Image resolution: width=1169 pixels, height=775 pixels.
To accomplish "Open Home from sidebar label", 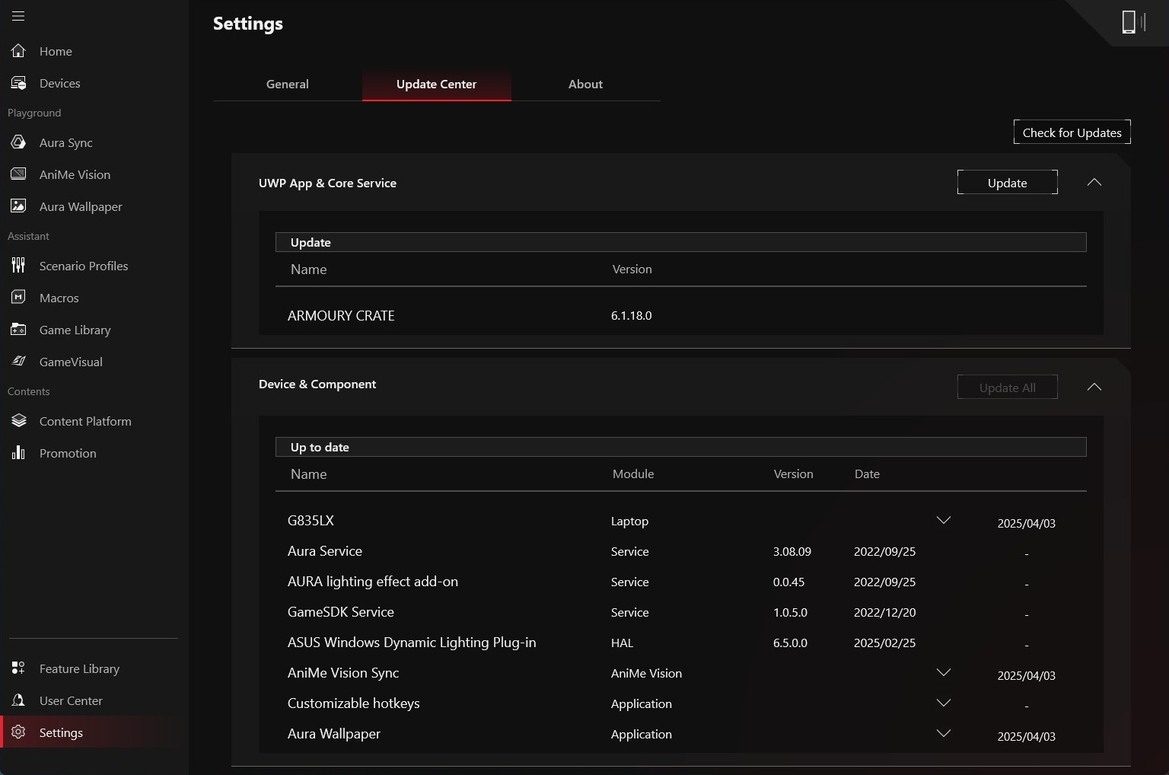I will [56, 51].
